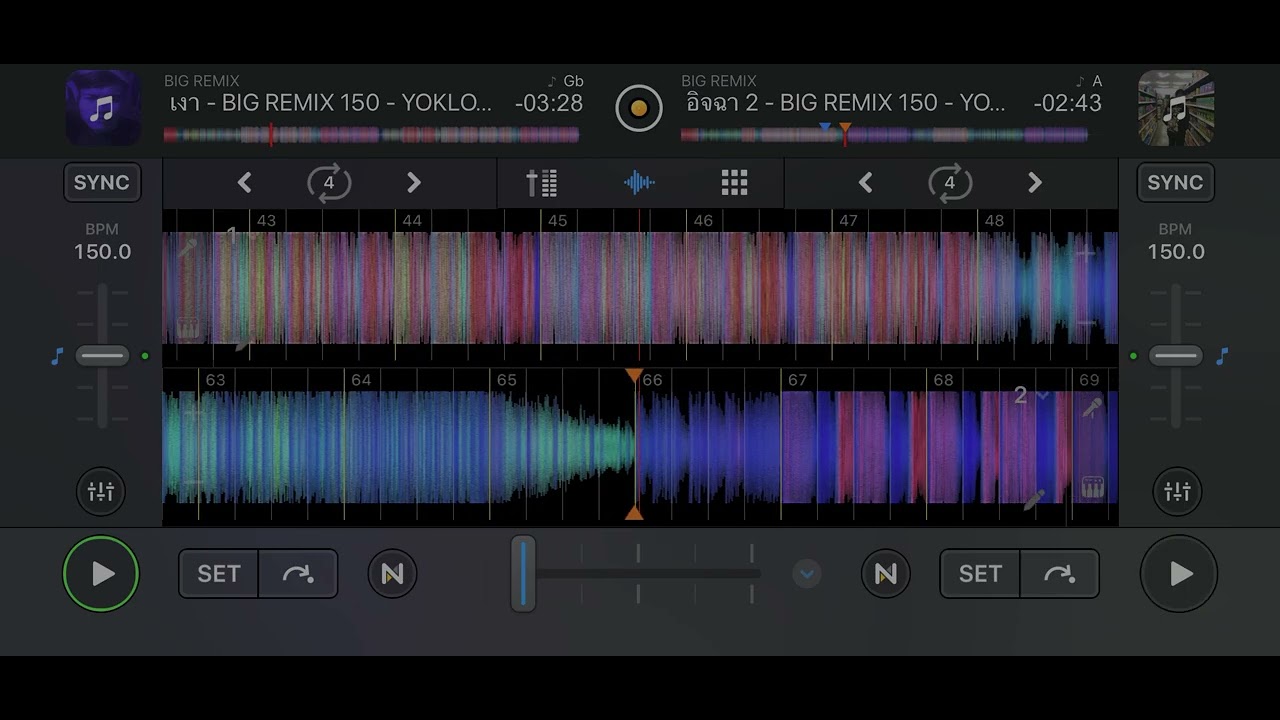Double the left deck loop length
The height and width of the screenshot is (720, 1280).
[x=414, y=183]
